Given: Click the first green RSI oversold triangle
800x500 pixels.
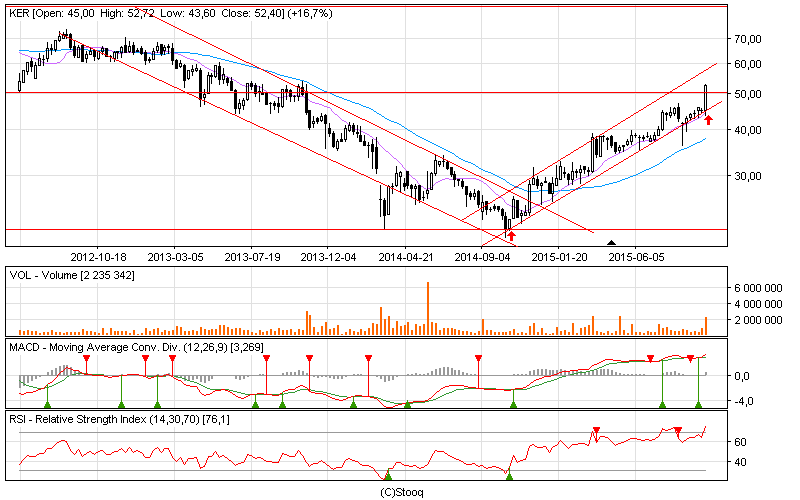Looking at the screenshot, I should [x=388, y=476].
